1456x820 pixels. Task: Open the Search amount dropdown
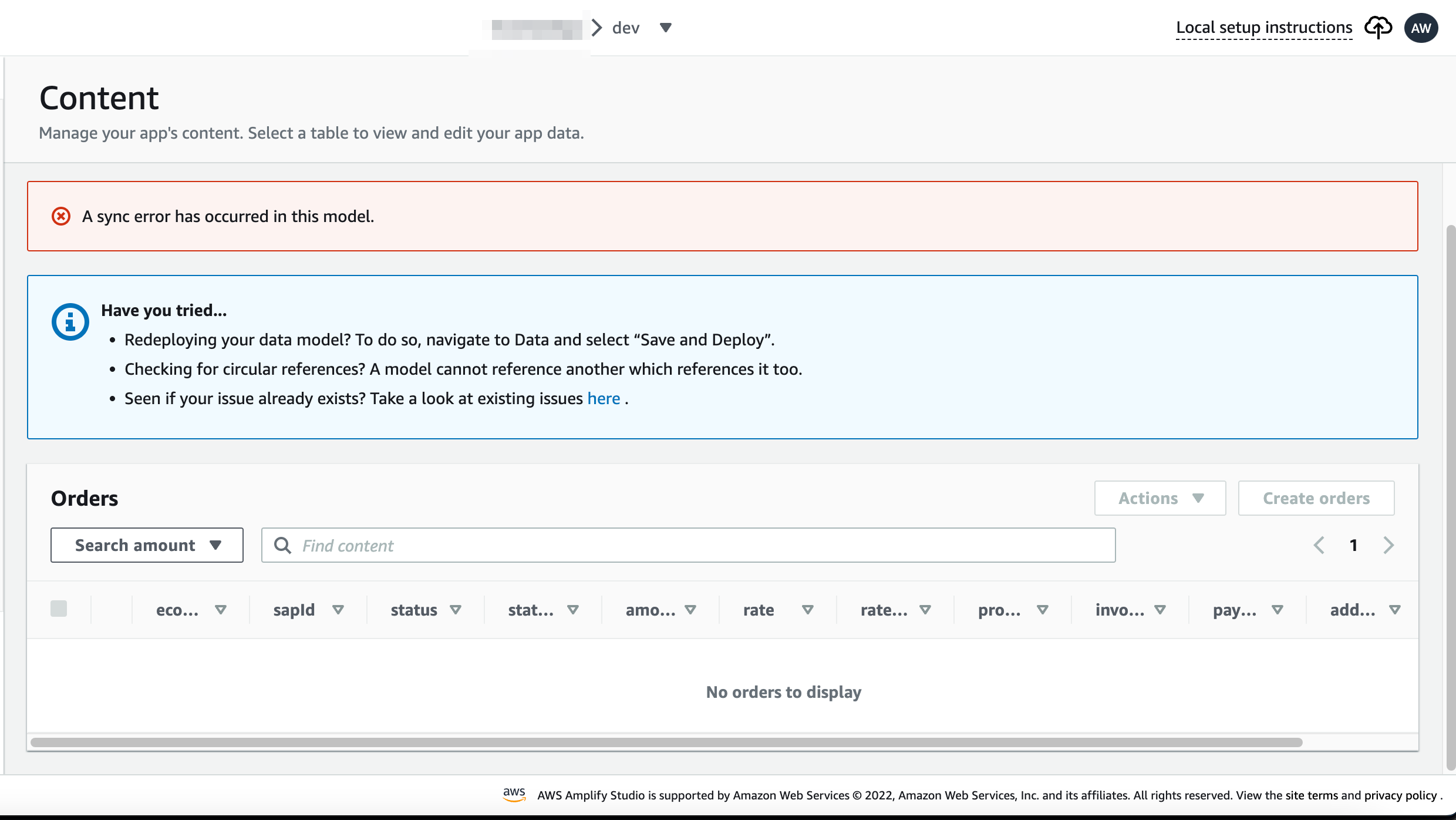click(146, 545)
